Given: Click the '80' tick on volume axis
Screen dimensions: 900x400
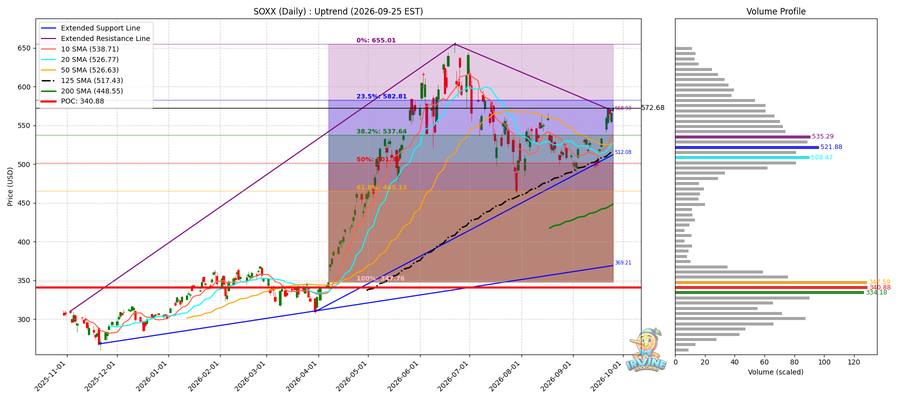Looking at the screenshot, I should (x=794, y=362).
